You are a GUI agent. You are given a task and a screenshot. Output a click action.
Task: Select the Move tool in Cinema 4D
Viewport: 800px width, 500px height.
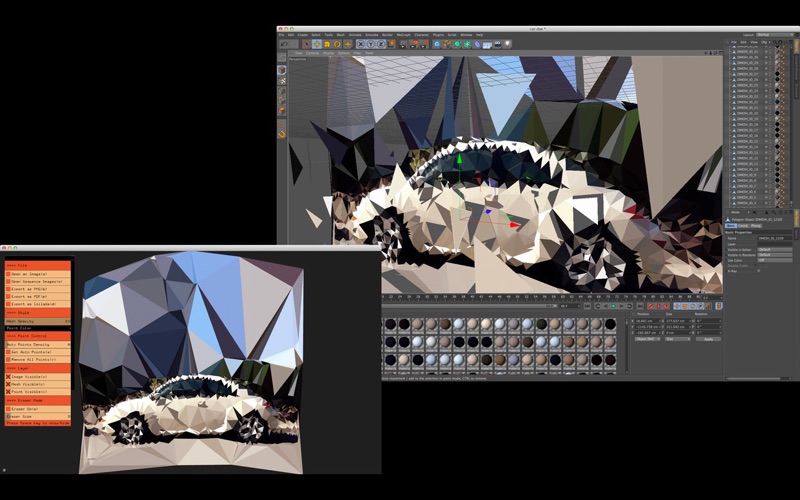coord(317,44)
